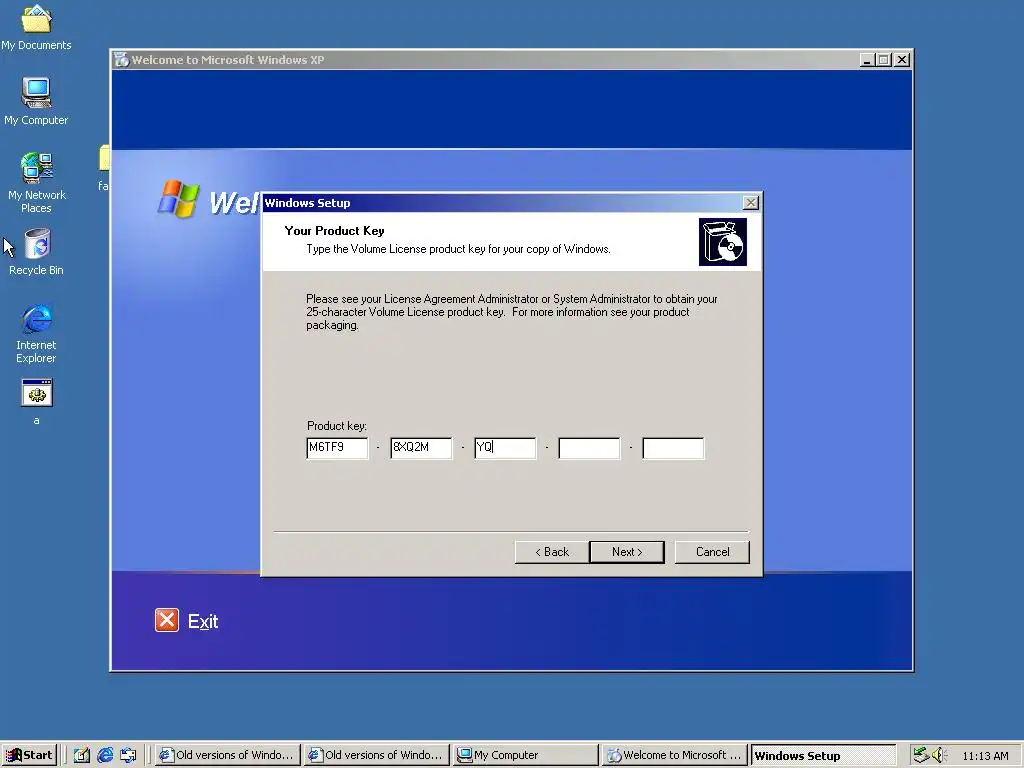Click the 11:13 AM clock
Image resolution: width=1024 pixels, height=768 pixels.
click(x=985, y=756)
